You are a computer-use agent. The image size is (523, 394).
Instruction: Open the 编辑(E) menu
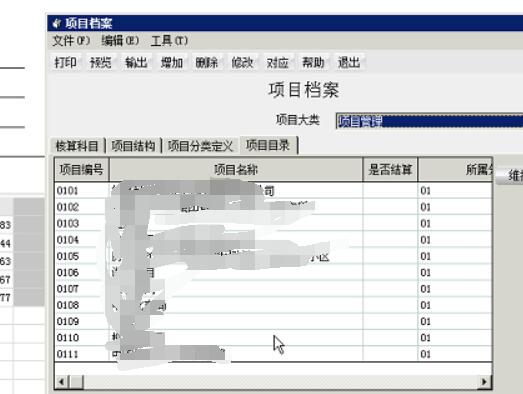click(120, 41)
